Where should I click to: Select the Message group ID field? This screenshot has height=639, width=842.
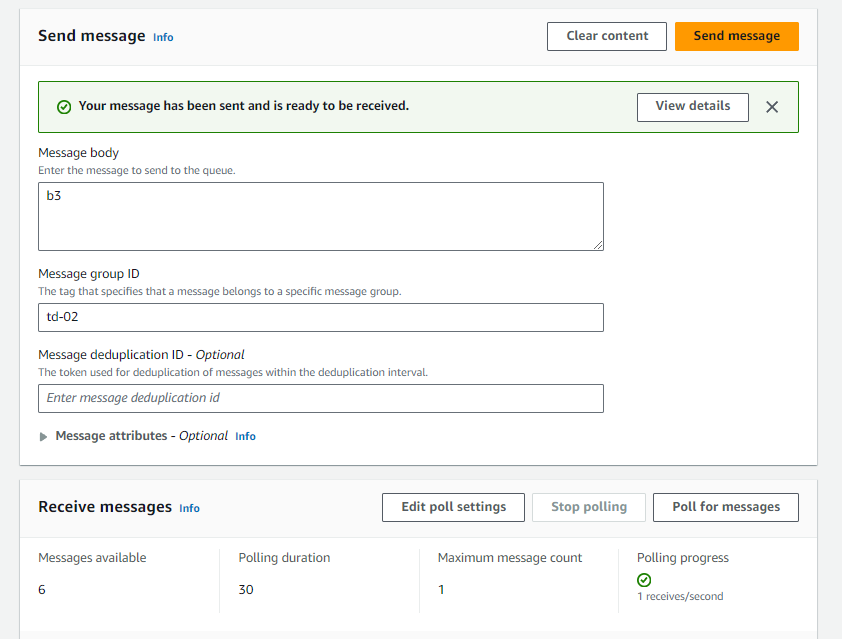point(320,317)
